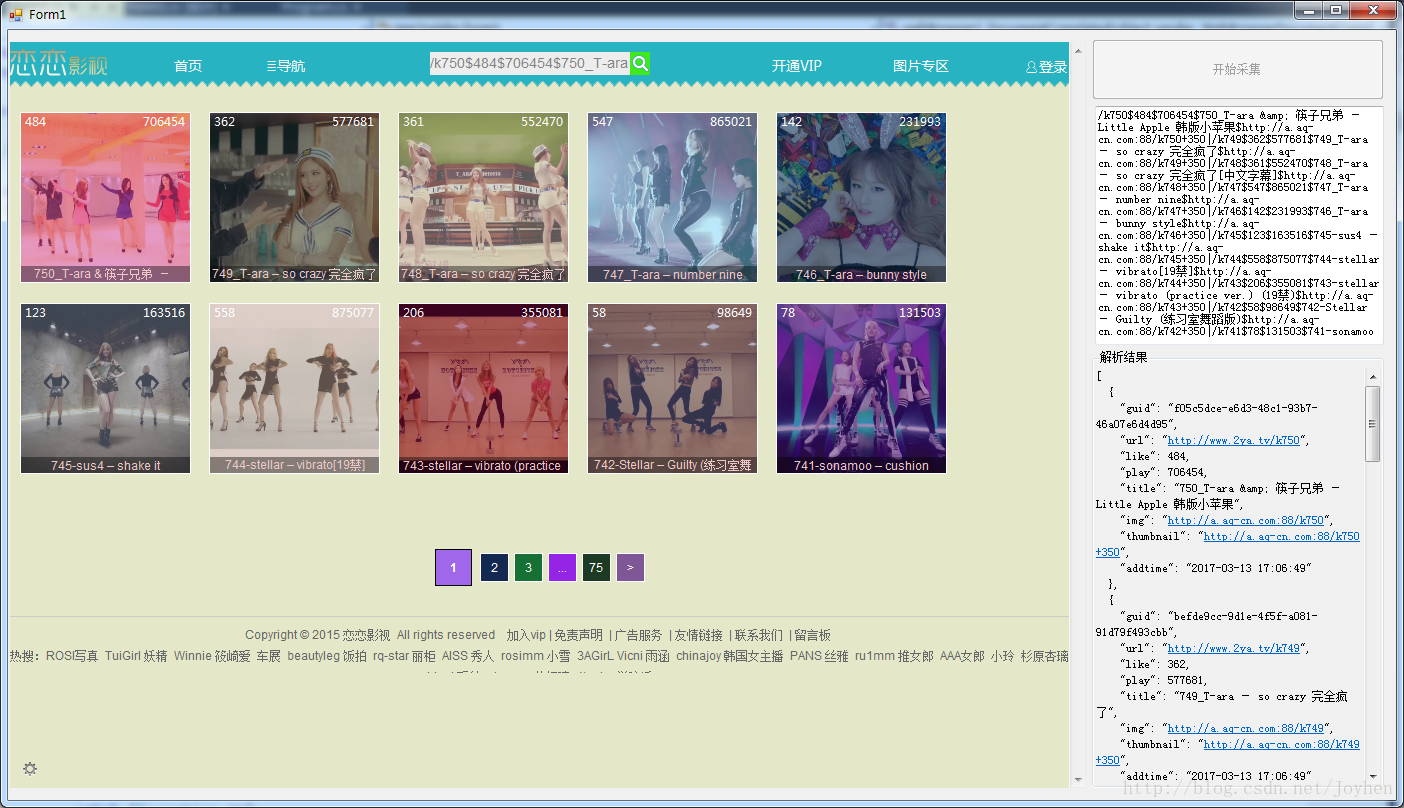Image resolution: width=1404 pixels, height=808 pixels.
Task: Click the guid value f05c5dce text
Action: coord(1206,416)
